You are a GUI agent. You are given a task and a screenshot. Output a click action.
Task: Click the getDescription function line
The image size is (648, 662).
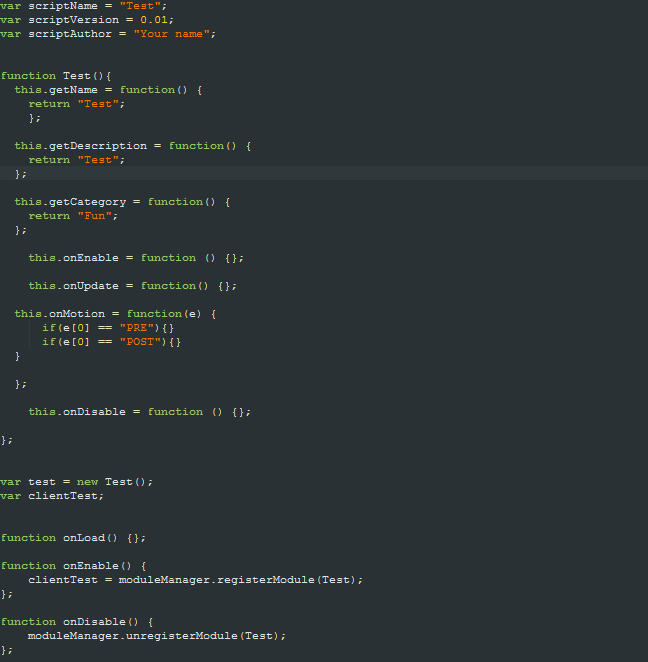(133, 146)
